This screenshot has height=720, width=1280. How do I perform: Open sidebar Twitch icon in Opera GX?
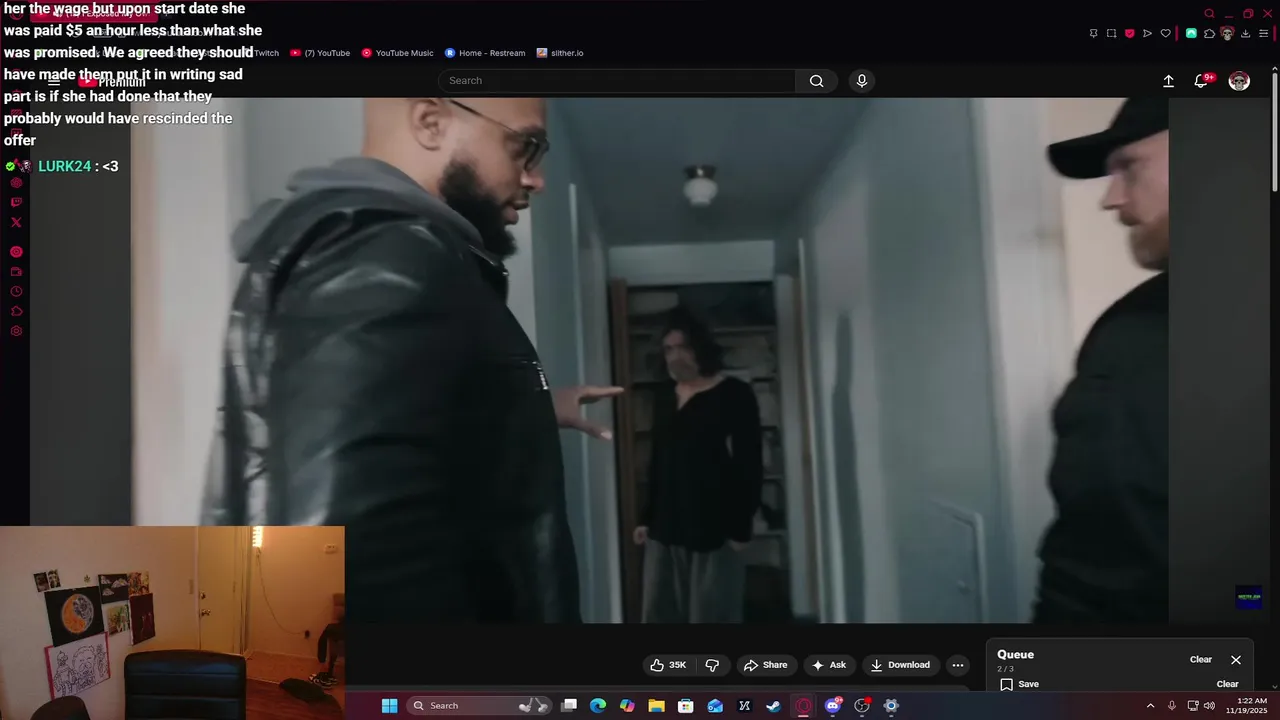click(16, 203)
